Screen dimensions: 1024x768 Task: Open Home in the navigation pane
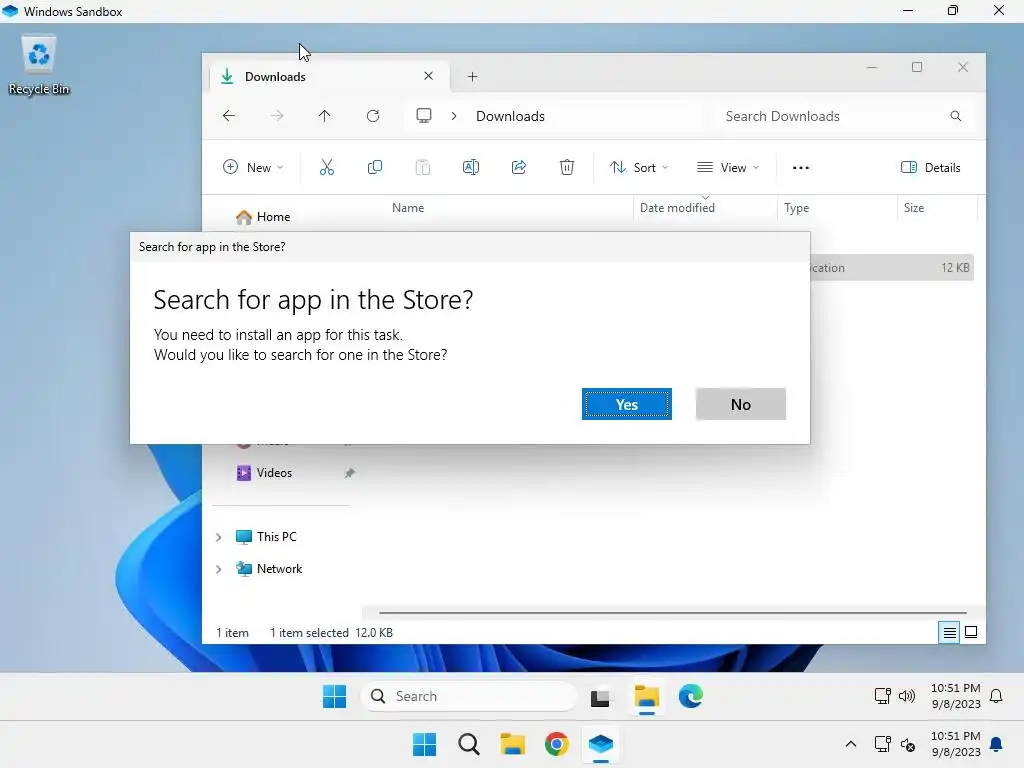[263, 216]
